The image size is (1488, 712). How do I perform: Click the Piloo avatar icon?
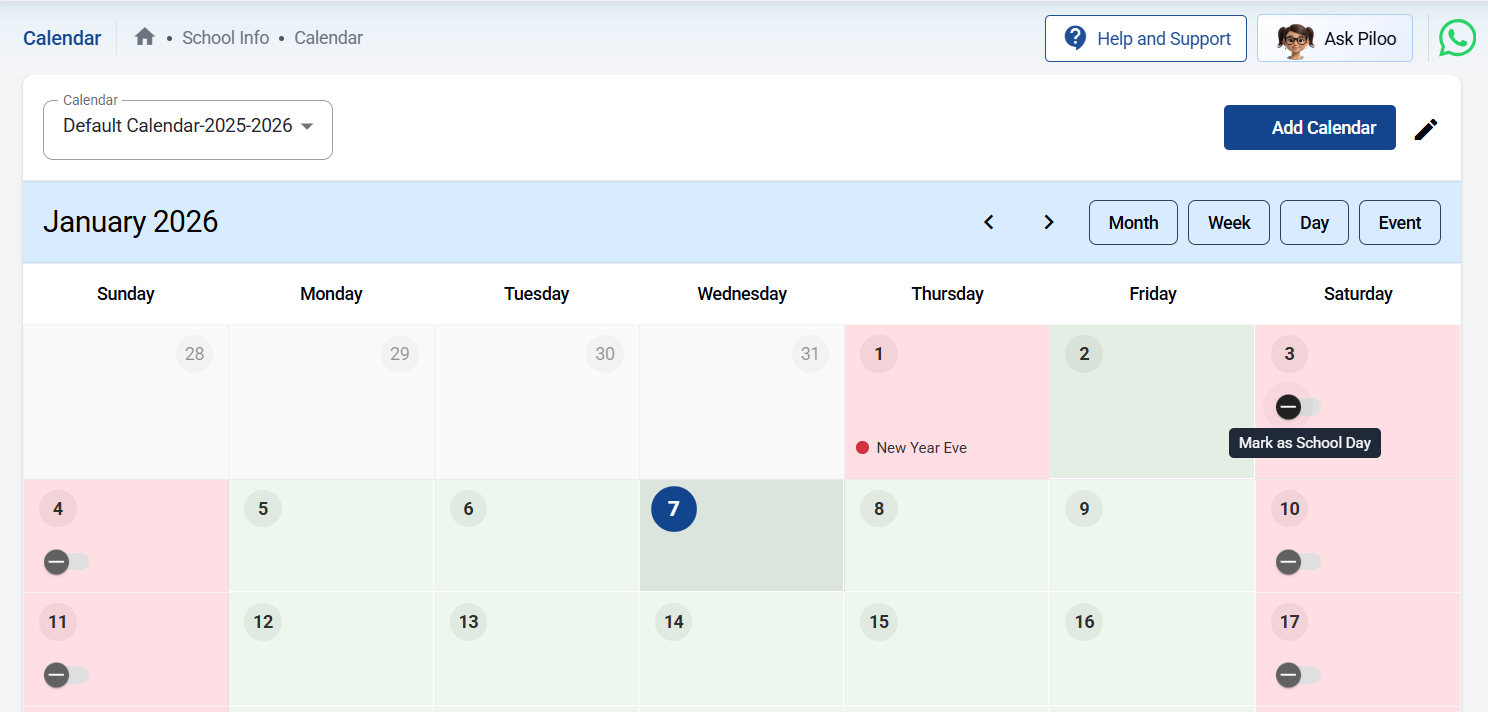click(1296, 39)
